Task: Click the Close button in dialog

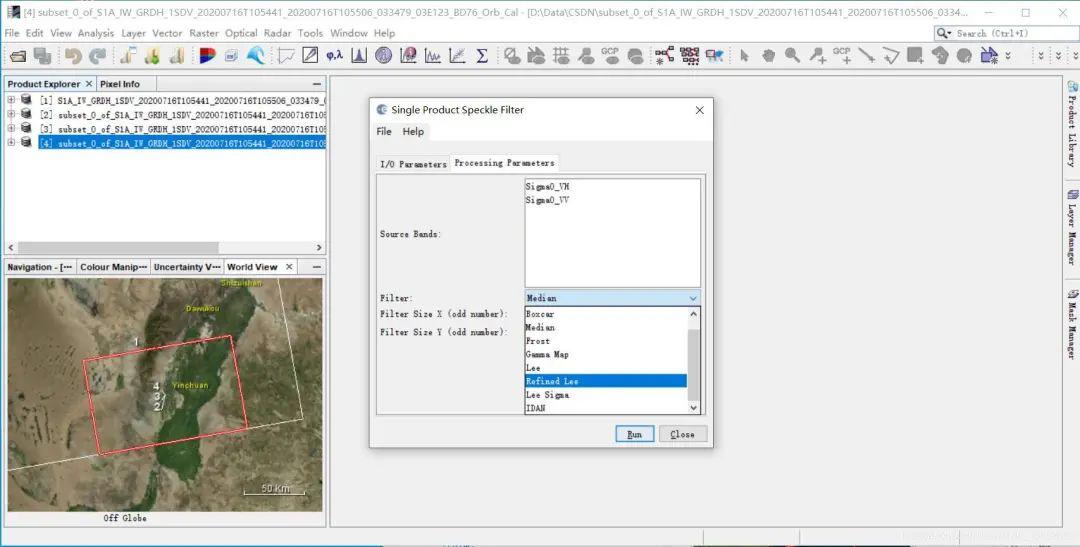Action: pos(682,434)
